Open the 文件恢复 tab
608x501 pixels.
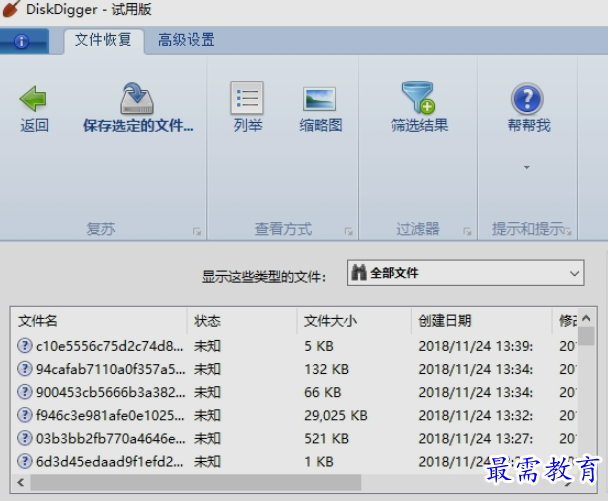[x=103, y=40]
